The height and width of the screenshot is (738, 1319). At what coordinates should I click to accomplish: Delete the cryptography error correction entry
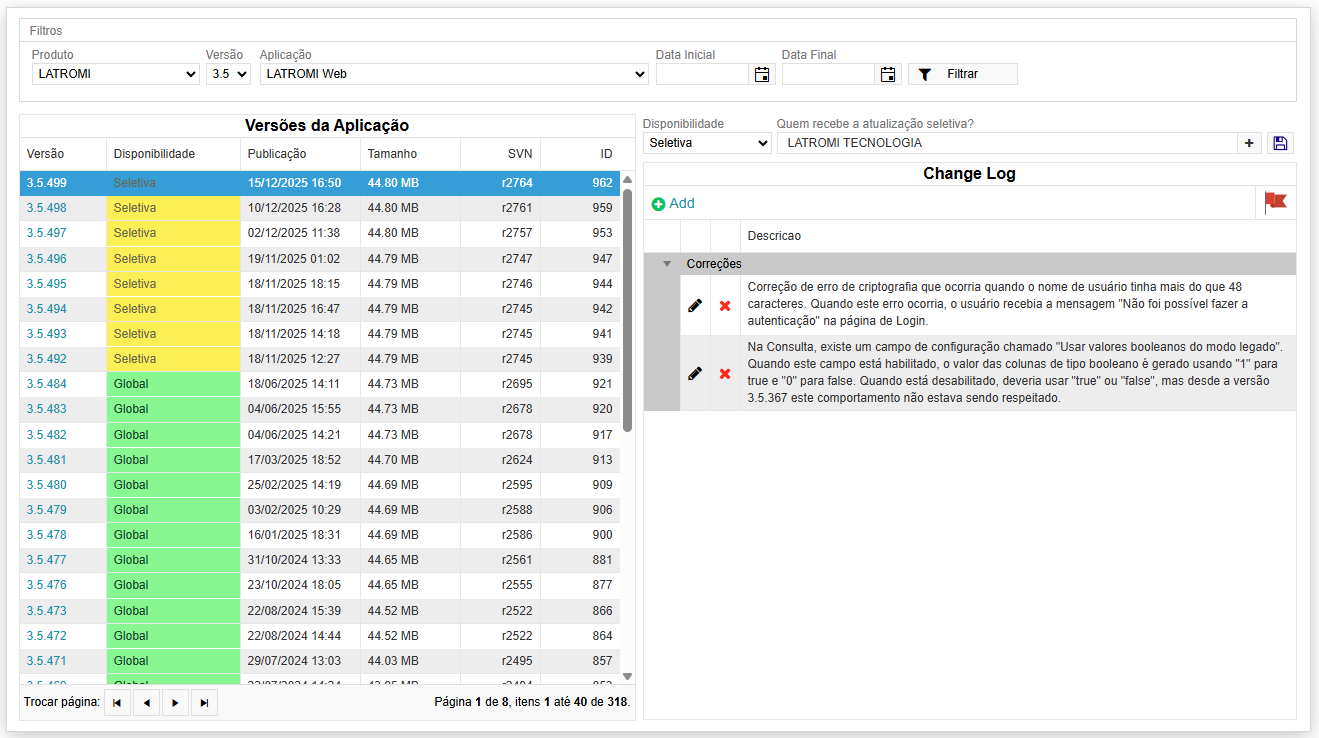tap(725, 305)
